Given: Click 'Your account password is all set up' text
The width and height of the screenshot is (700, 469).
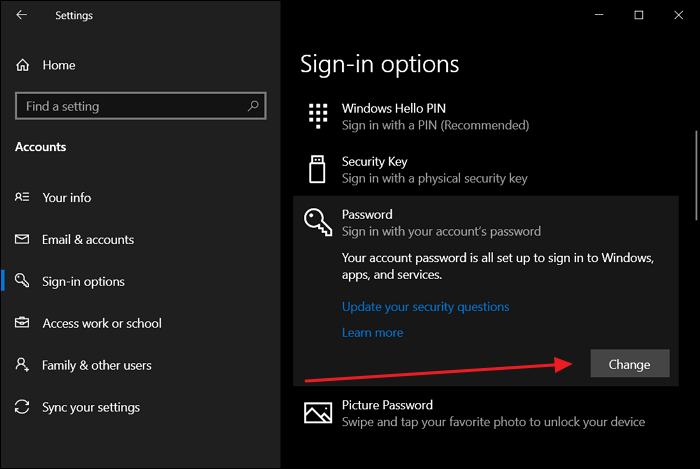Looking at the screenshot, I should (x=498, y=266).
